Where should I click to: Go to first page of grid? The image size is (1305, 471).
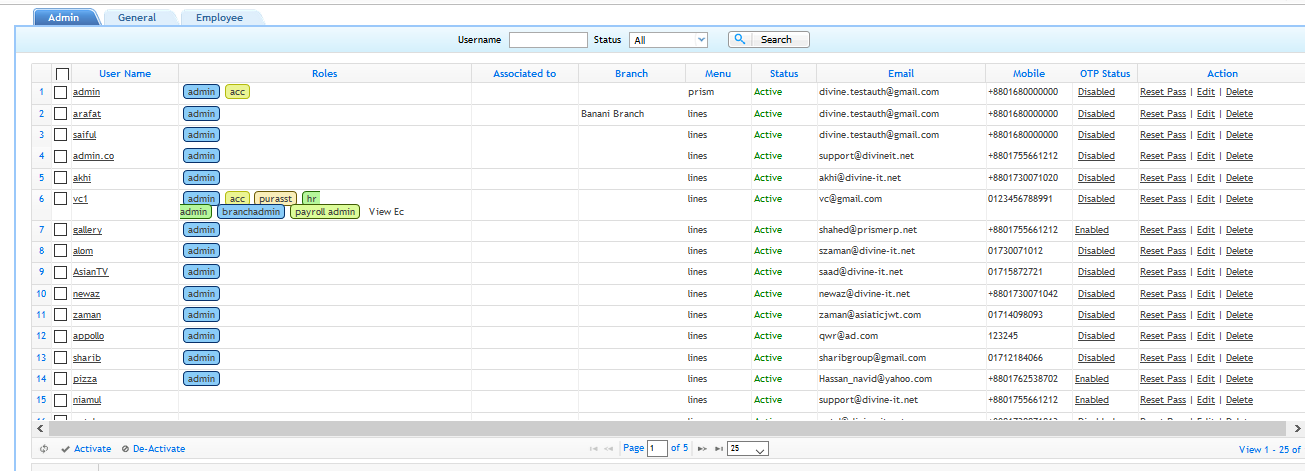(x=595, y=449)
